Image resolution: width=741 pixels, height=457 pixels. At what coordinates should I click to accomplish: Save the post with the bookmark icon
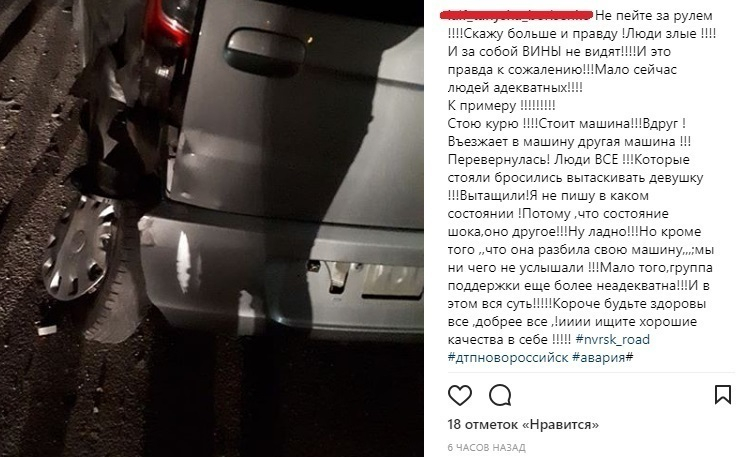(723, 395)
